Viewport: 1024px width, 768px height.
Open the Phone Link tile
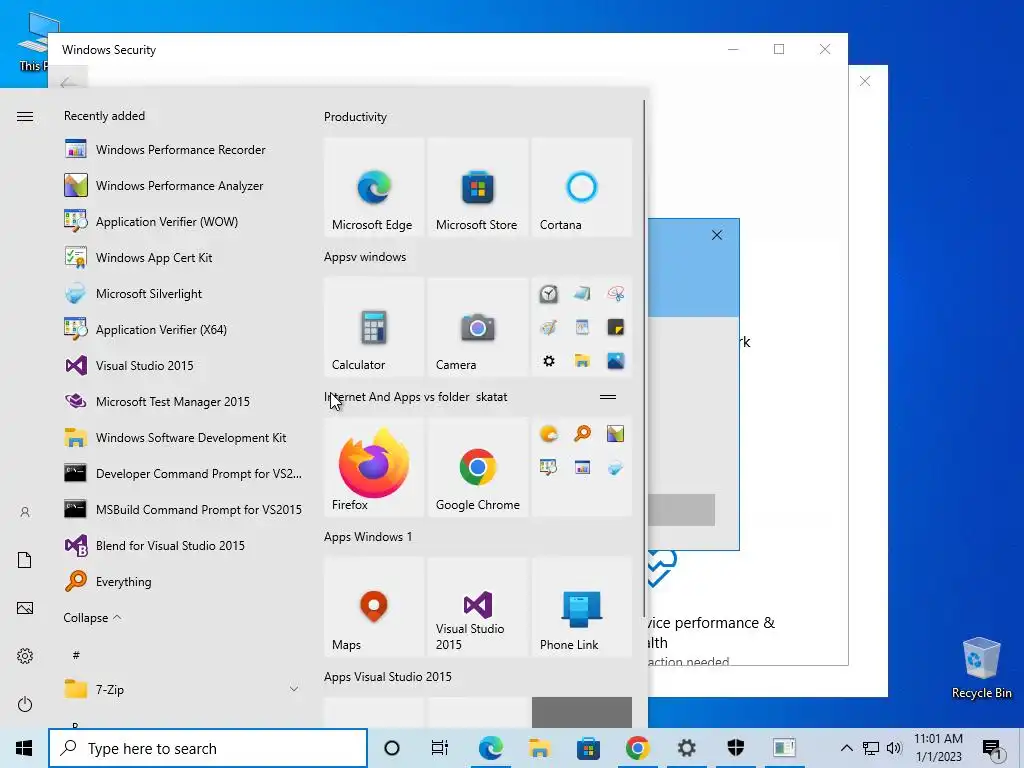(582, 607)
